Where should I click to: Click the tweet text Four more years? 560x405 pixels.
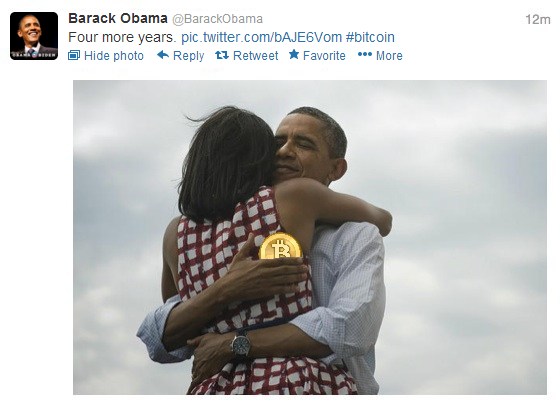[x=122, y=37]
